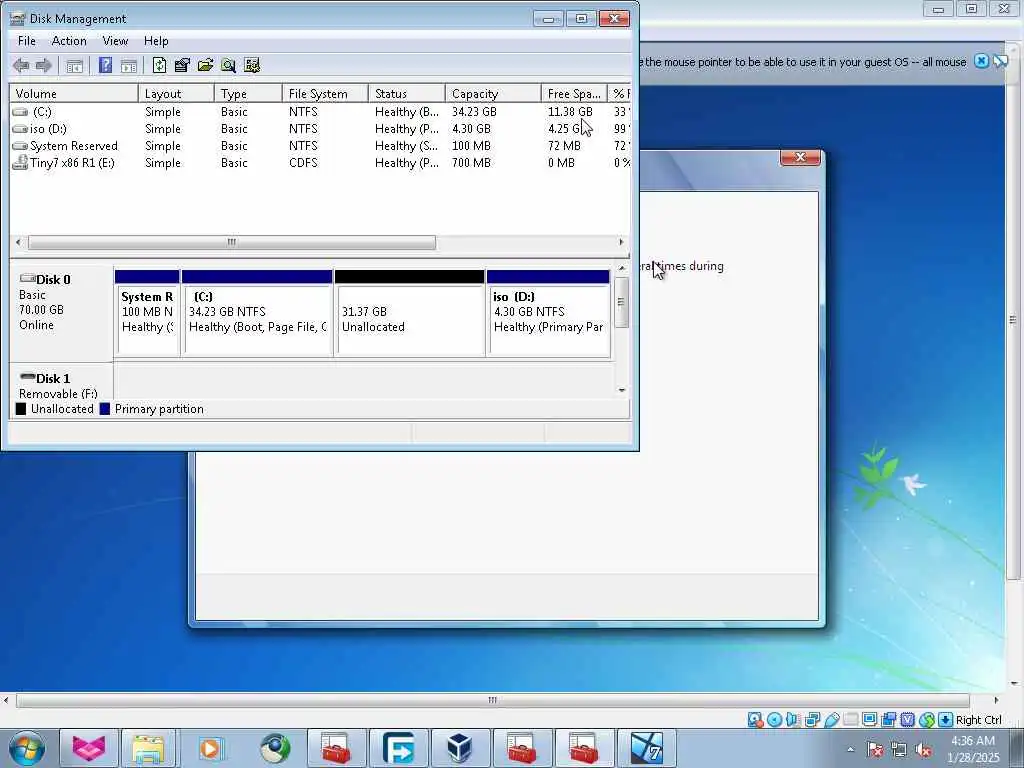Sort by the Capacity column header

pyautogui.click(x=493, y=93)
